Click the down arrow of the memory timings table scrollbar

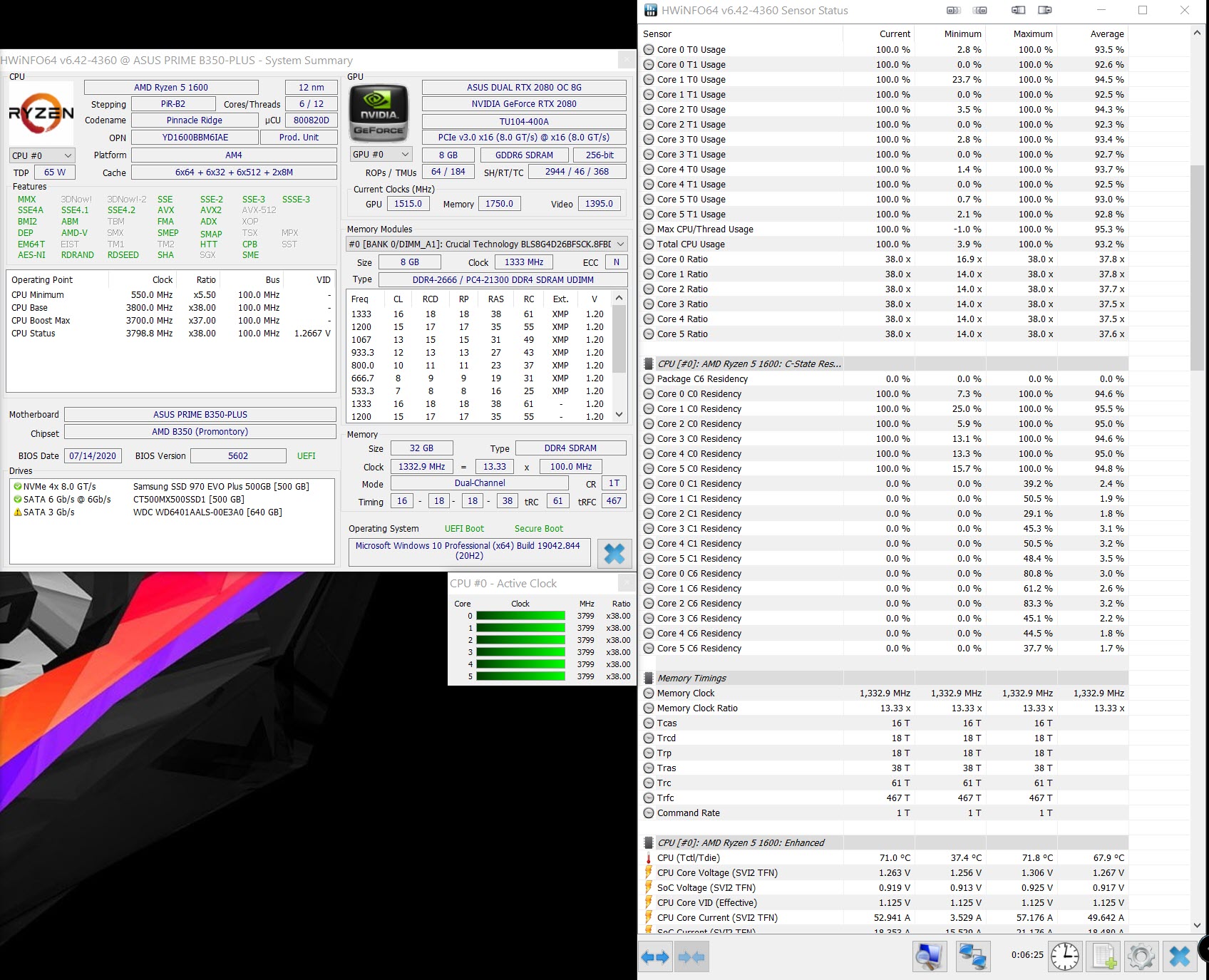pyautogui.click(x=619, y=415)
